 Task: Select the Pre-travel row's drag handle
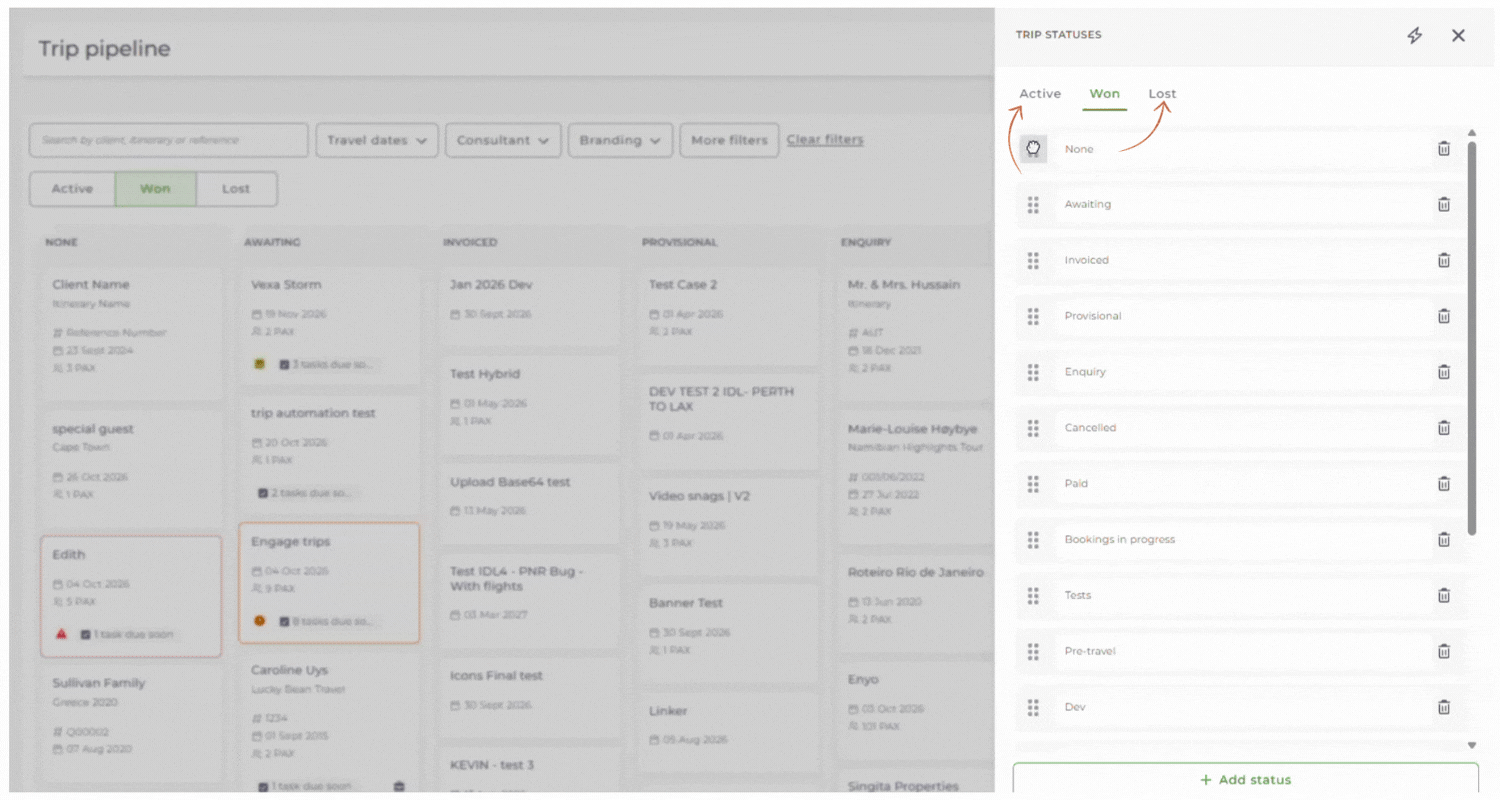coord(1033,652)
